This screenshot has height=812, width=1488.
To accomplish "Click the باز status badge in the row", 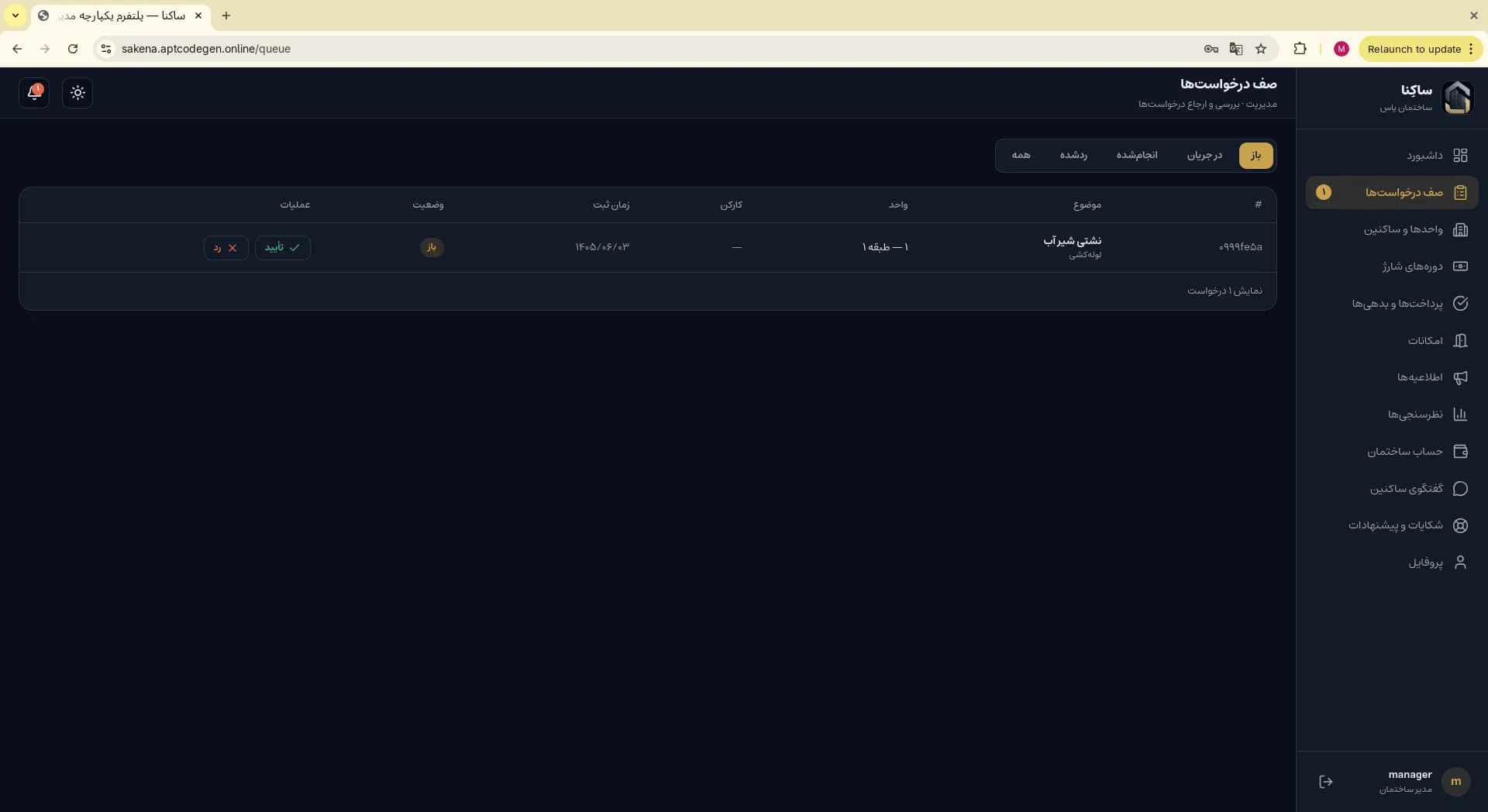I will [x=432, y=247].
